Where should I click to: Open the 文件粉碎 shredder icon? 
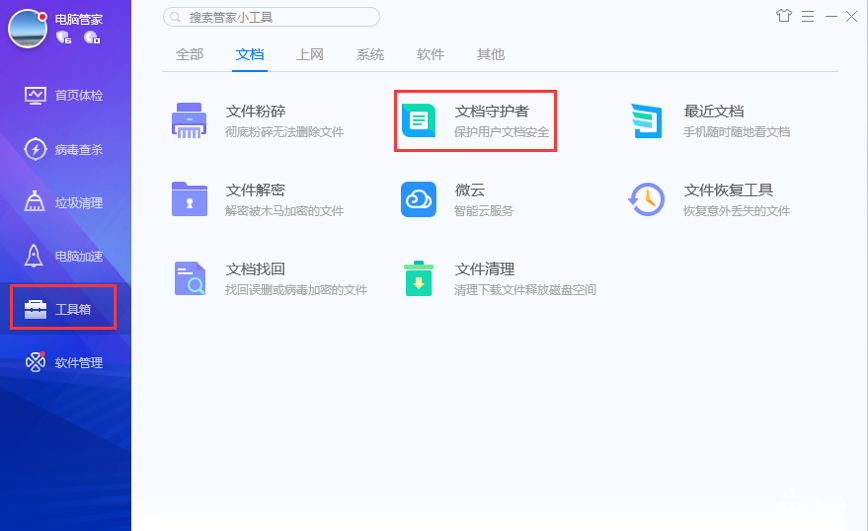coord(189,120)
